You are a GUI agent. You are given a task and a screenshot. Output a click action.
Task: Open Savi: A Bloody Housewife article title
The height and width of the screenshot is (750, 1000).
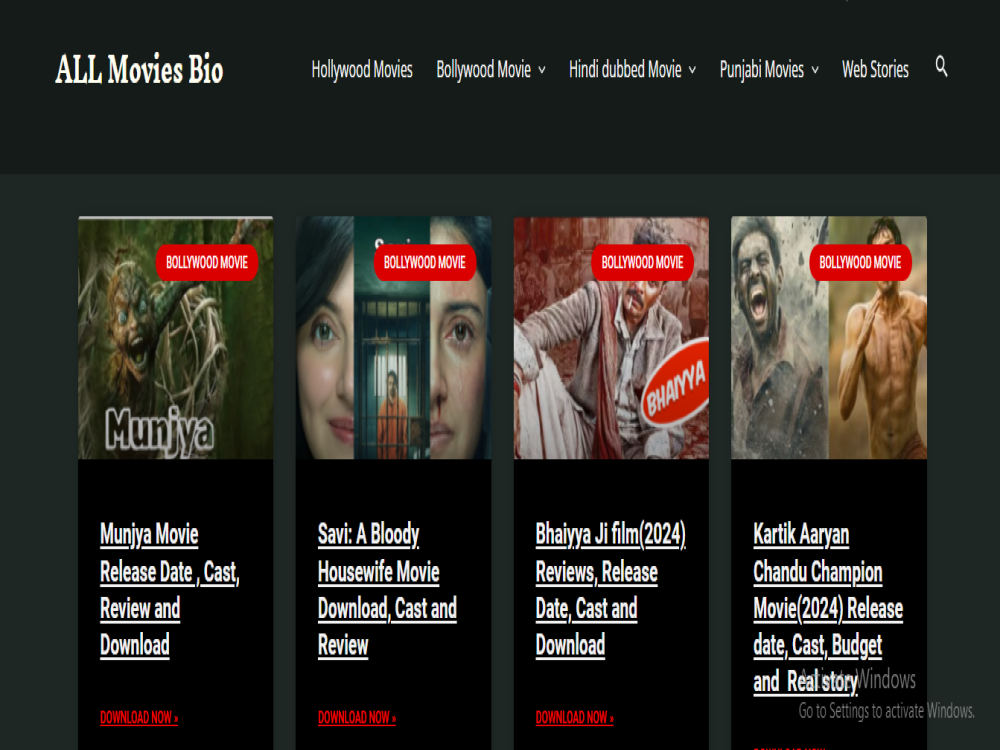(x=387, y=589)
